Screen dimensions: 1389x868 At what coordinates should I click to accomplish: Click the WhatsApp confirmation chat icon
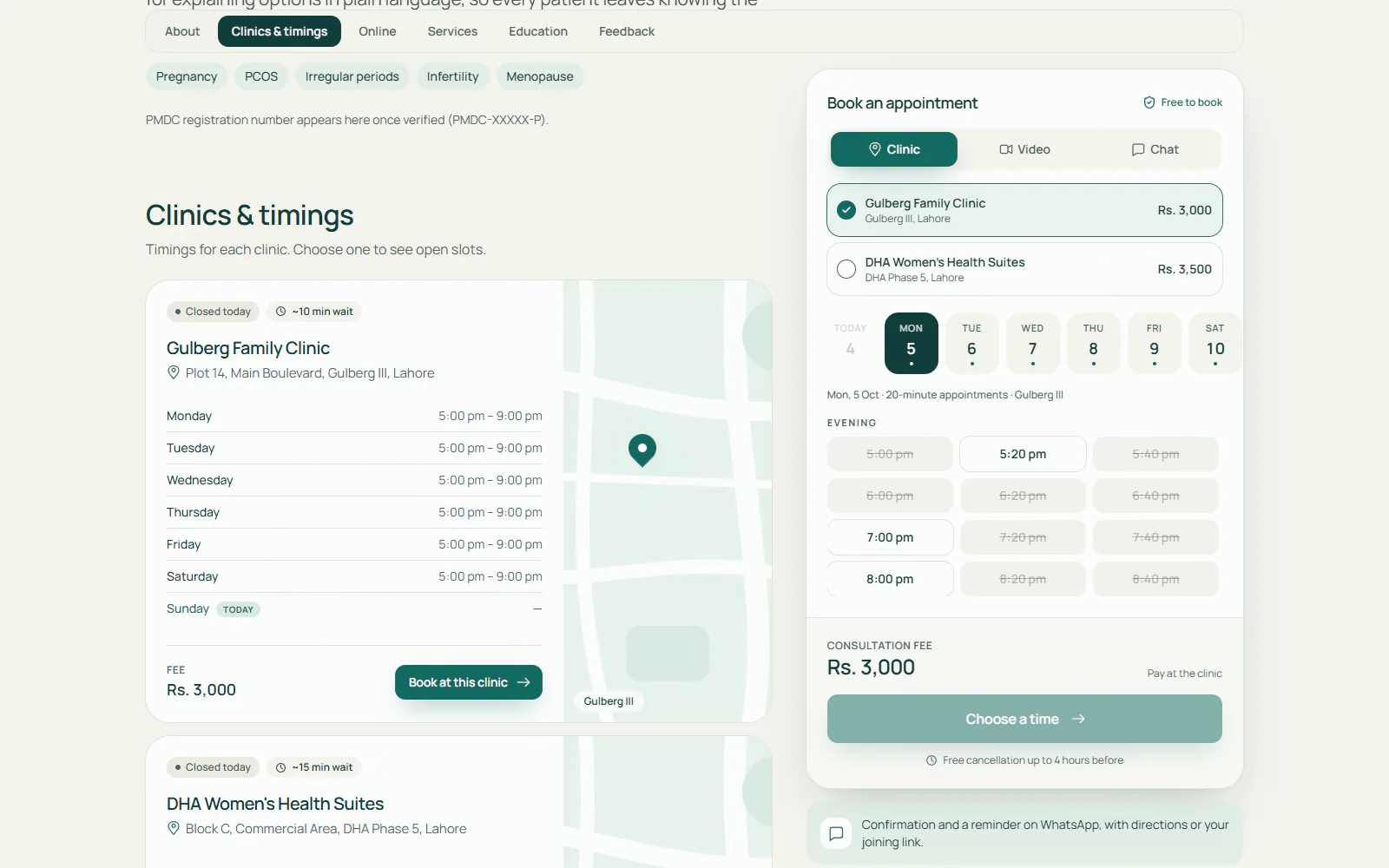pos(836,833)
